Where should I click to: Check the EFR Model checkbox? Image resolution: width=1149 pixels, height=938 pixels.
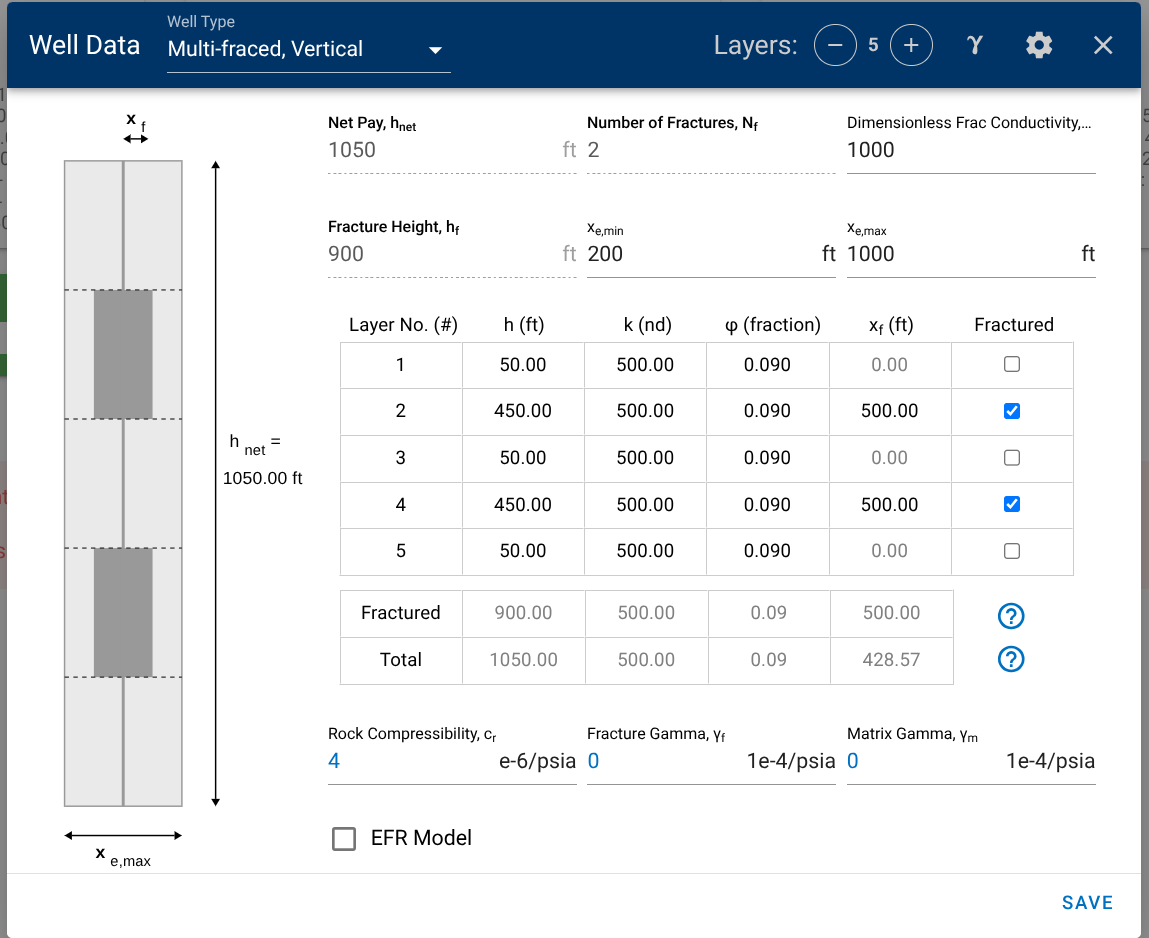tap(344, 838)
